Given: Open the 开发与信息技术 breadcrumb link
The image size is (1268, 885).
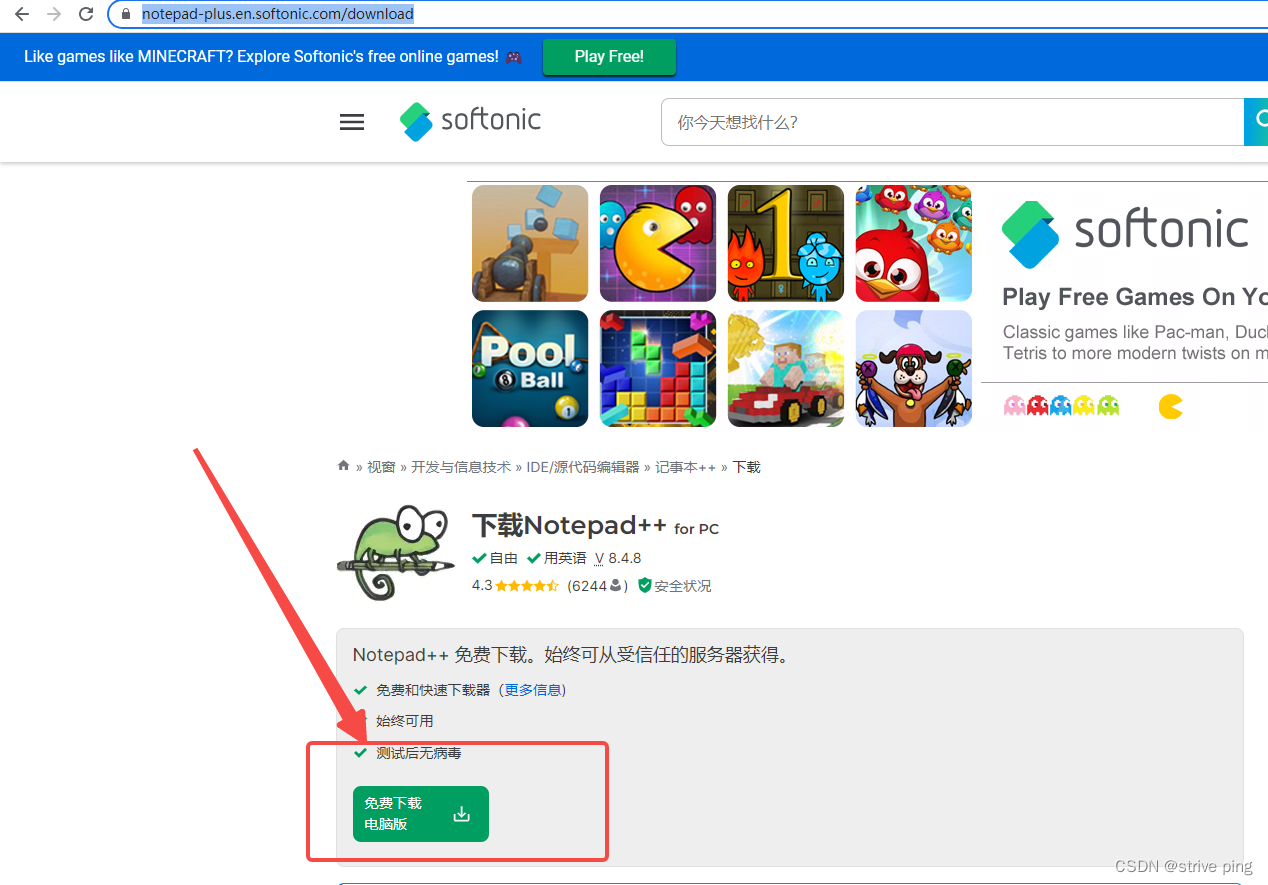Looking at the screenshot, I should pos(461,467).
